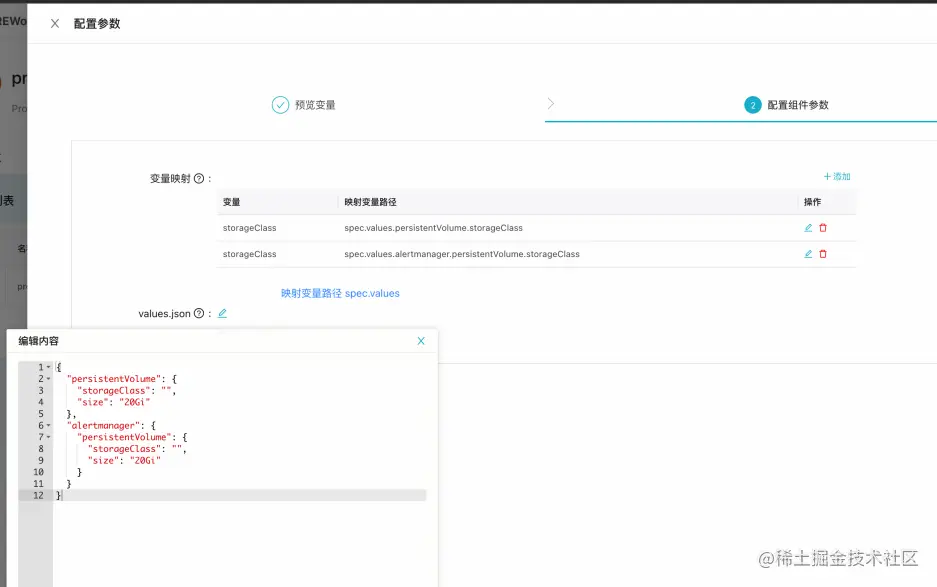Collapse fold arrow on line 7
The width and height of the screenshot is (937, 587).
click(48, 437)
